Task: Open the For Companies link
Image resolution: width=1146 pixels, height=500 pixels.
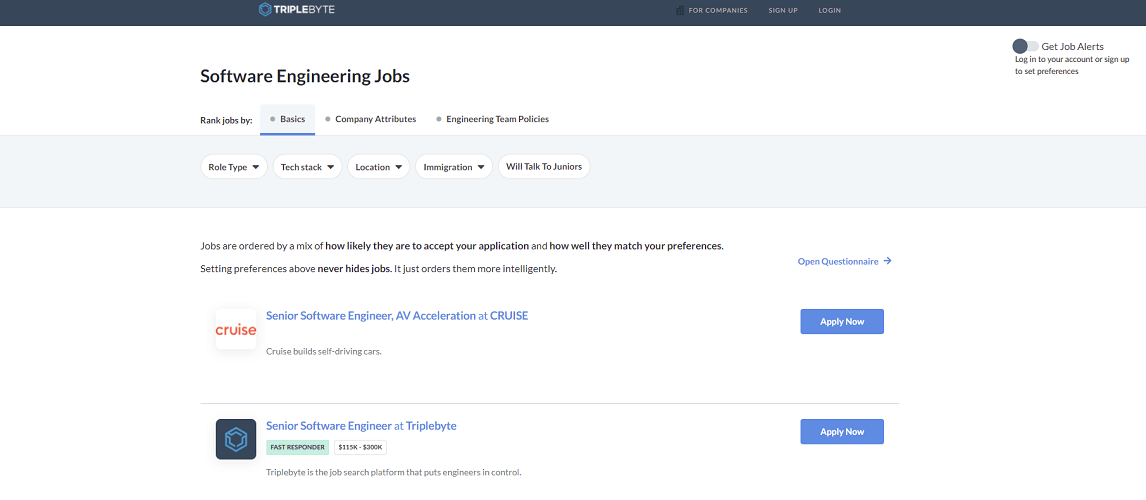Action: [x=718, y=10]
